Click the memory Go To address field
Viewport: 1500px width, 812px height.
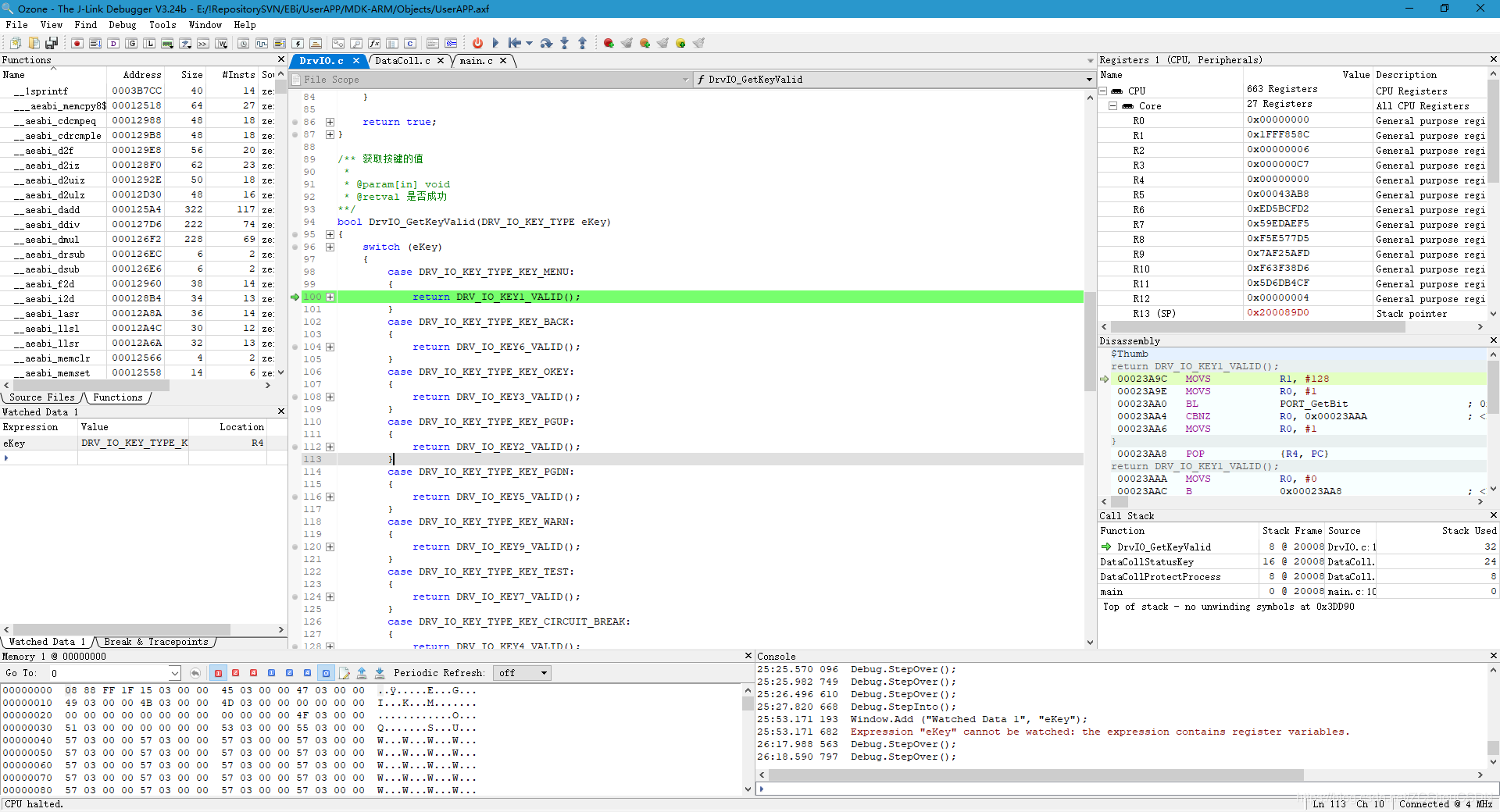(109, 673)
